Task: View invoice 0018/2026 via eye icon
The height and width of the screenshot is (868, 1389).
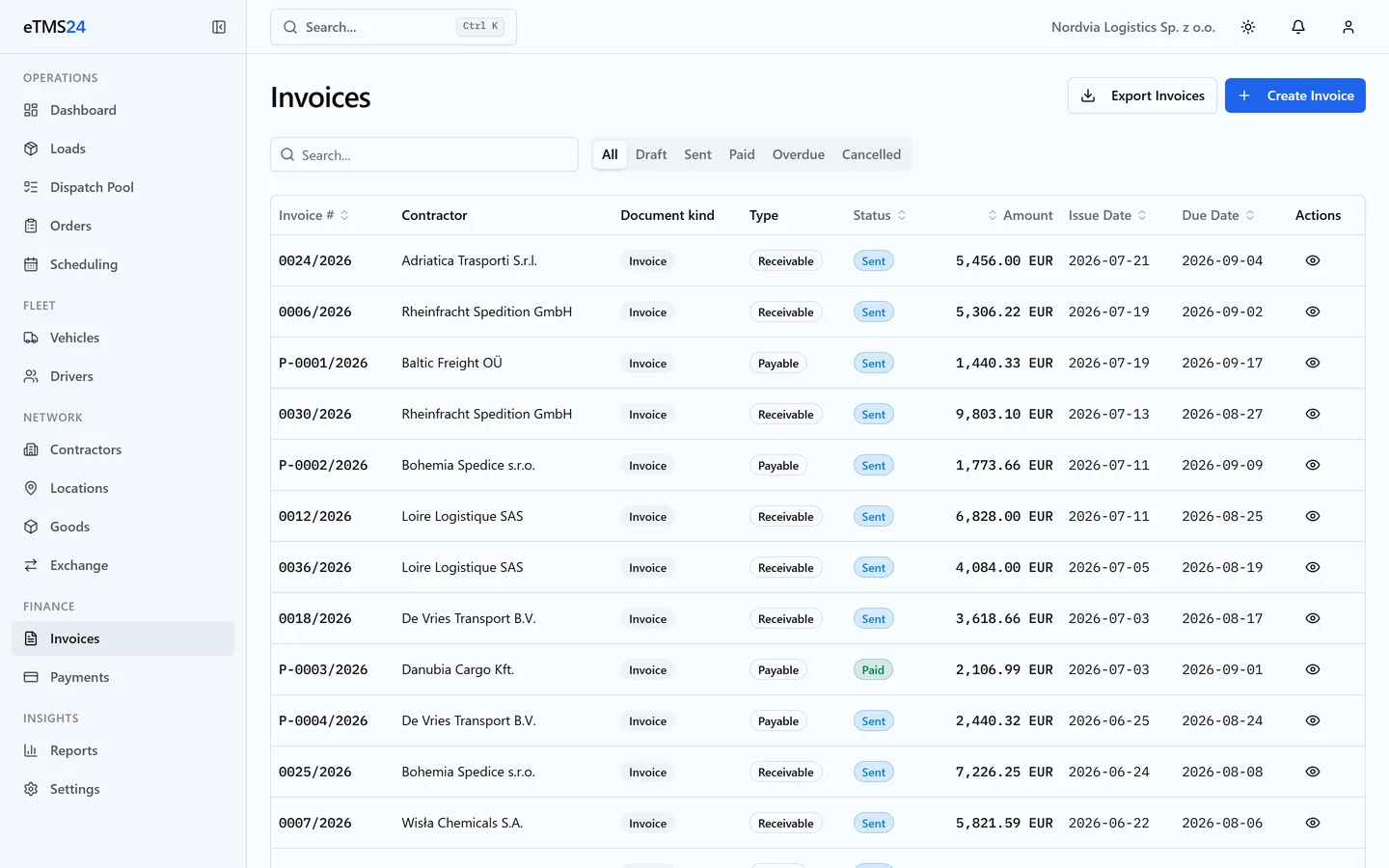Action: 1313,618
